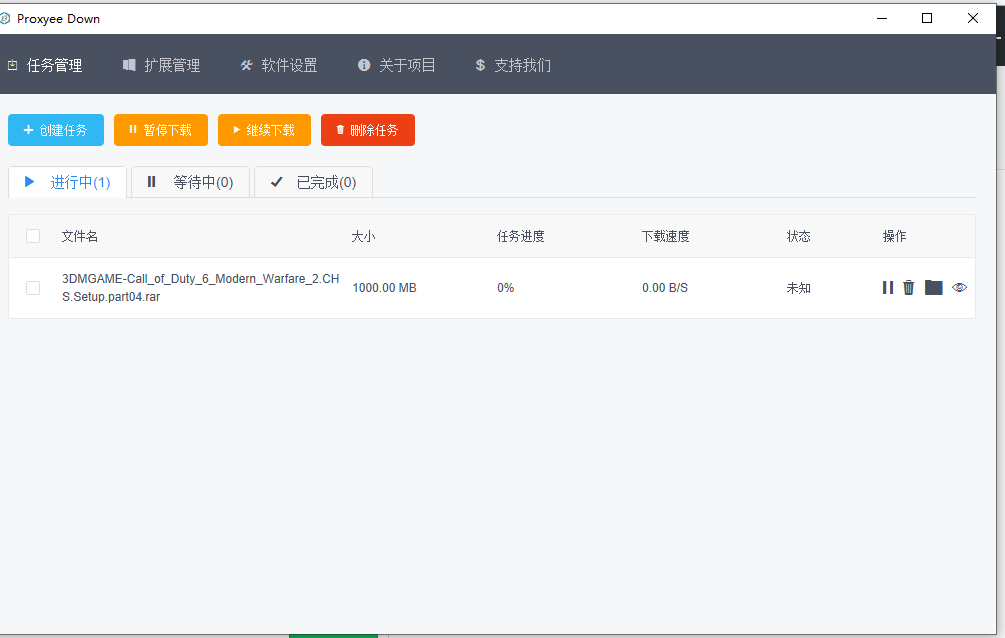Open the 关于项目 menu
The image size is (1005, 638).
pyautogui.click(x=397, y=65)
